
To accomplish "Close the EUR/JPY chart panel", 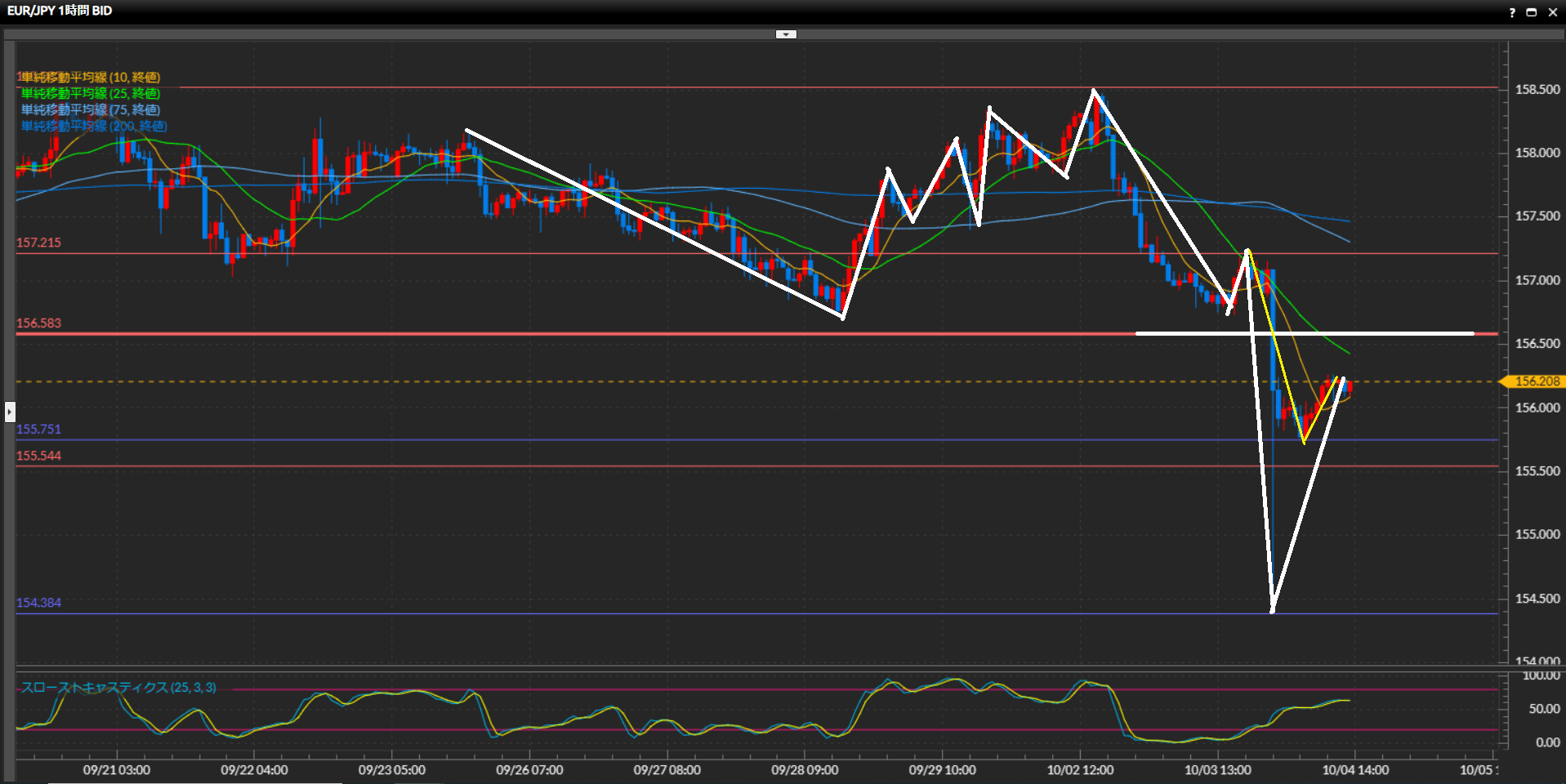I will (1552, 12).
